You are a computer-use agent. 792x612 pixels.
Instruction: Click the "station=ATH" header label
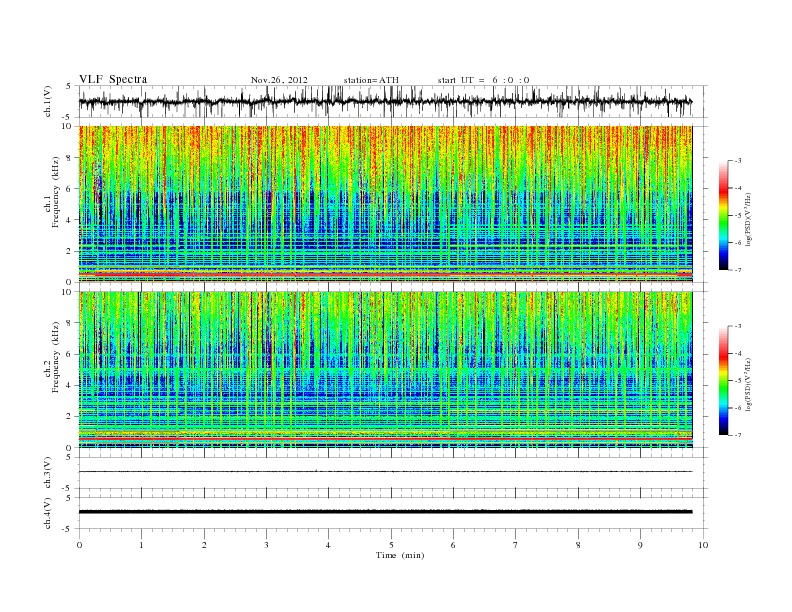pos(371,80)
